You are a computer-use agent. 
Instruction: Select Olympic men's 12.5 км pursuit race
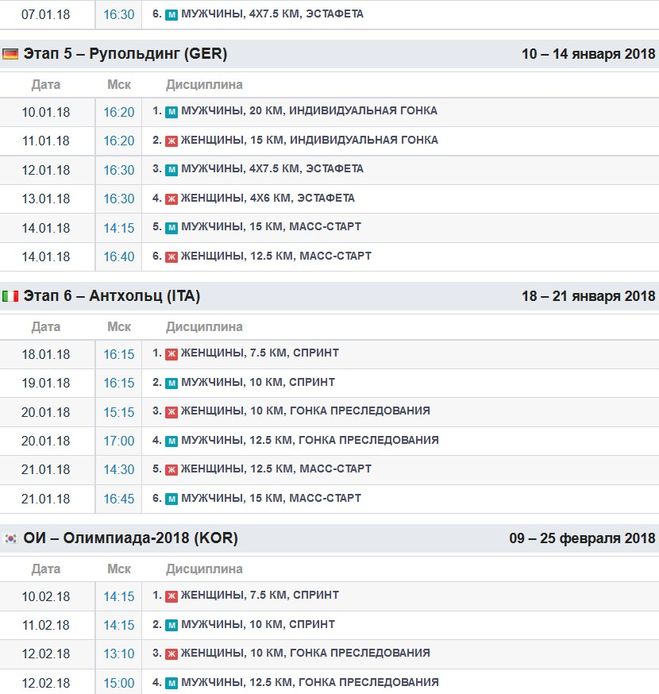(x=309, y=682)
